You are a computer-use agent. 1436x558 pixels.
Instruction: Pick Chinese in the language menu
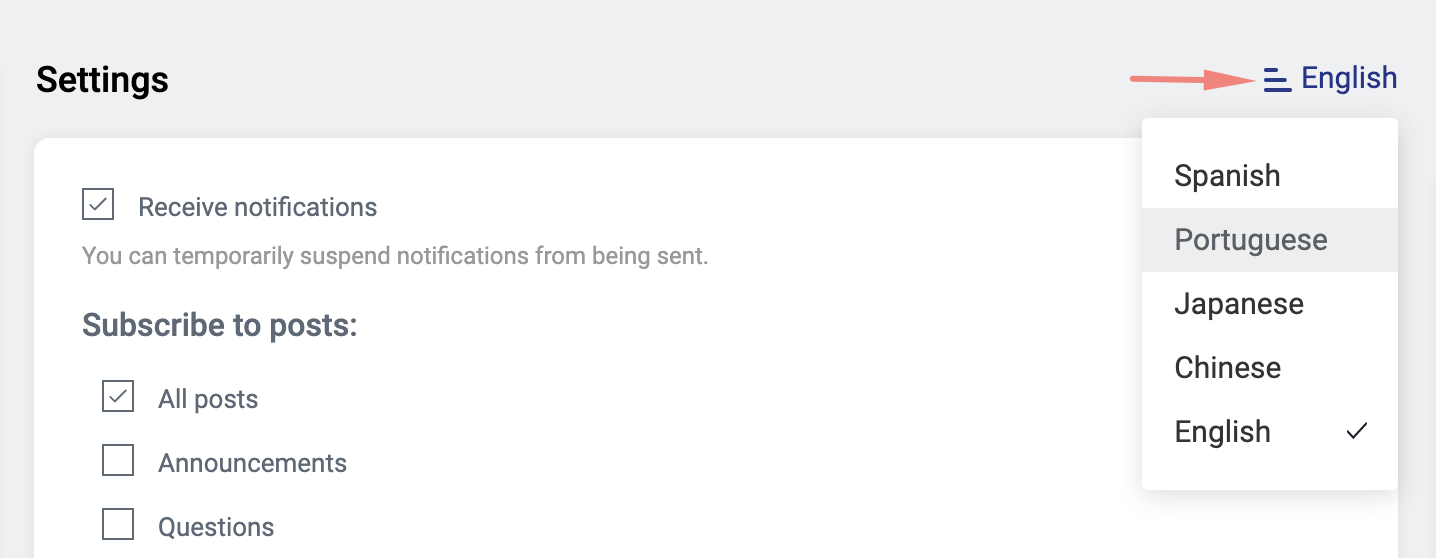1227,368
